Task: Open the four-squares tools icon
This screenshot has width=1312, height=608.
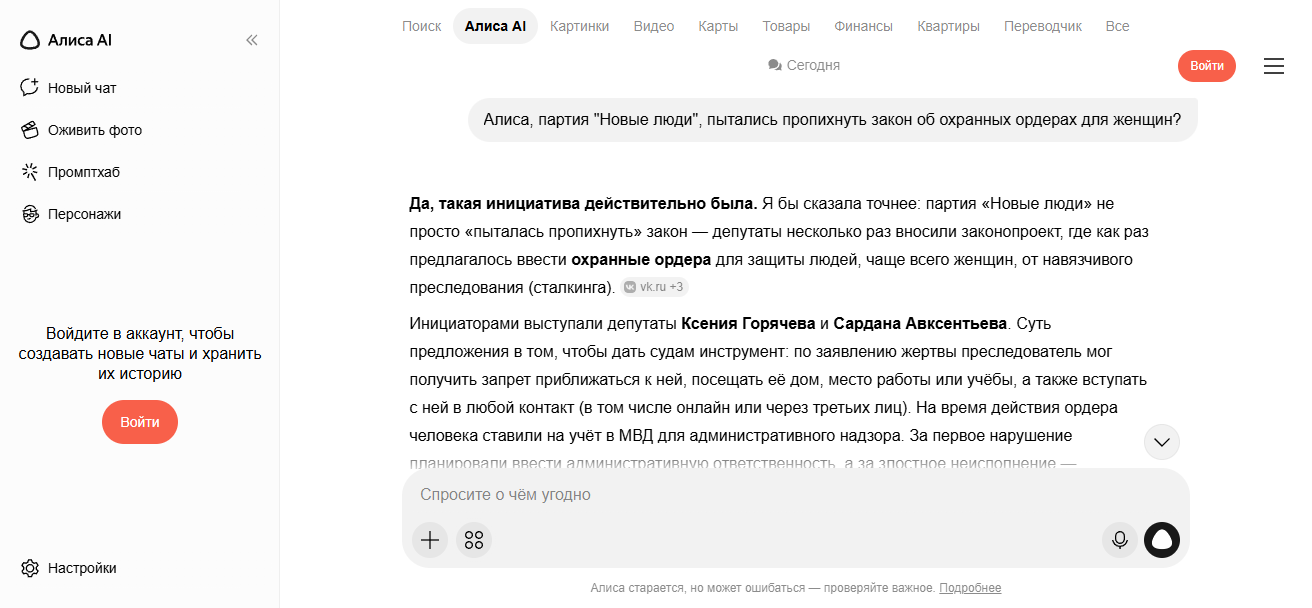Action: [x=474, y=540]
